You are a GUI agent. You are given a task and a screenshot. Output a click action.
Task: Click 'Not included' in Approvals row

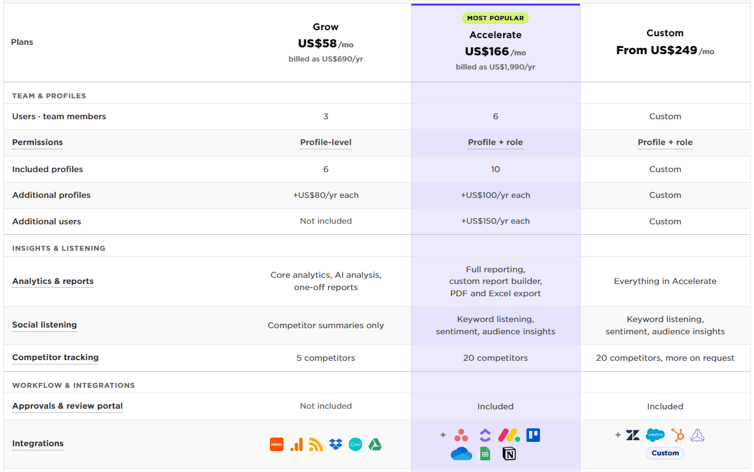click(326, 406)
